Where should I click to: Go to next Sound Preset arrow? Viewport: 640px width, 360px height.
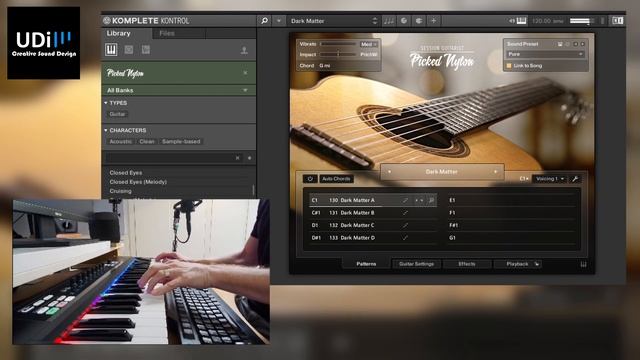pyautogui.click(x=582, y=44)
